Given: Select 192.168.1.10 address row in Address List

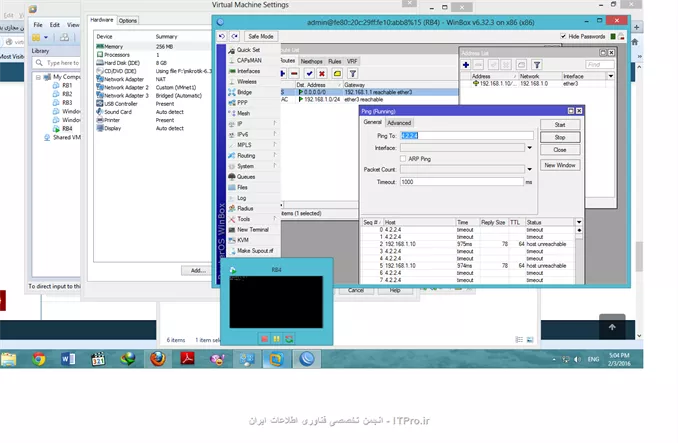Looking at the screenshot, I should click(537, 84).
